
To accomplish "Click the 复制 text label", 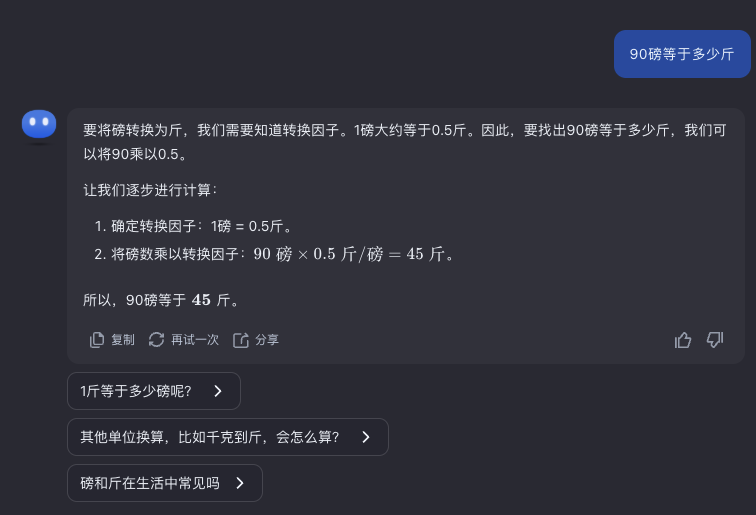I will [123, 340].
